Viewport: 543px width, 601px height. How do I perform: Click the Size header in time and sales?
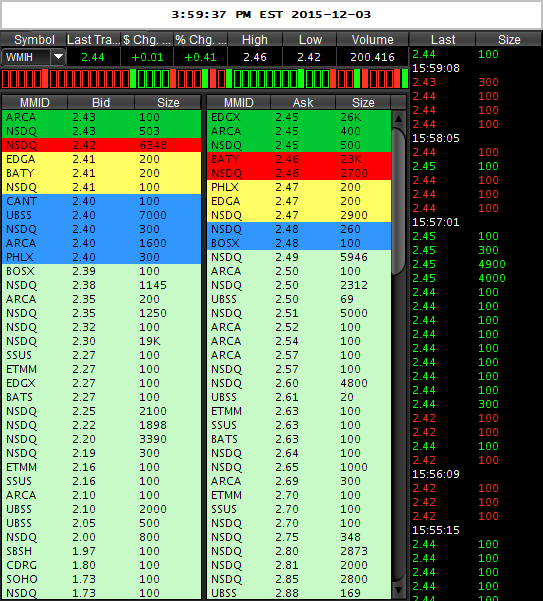point(509,39)
